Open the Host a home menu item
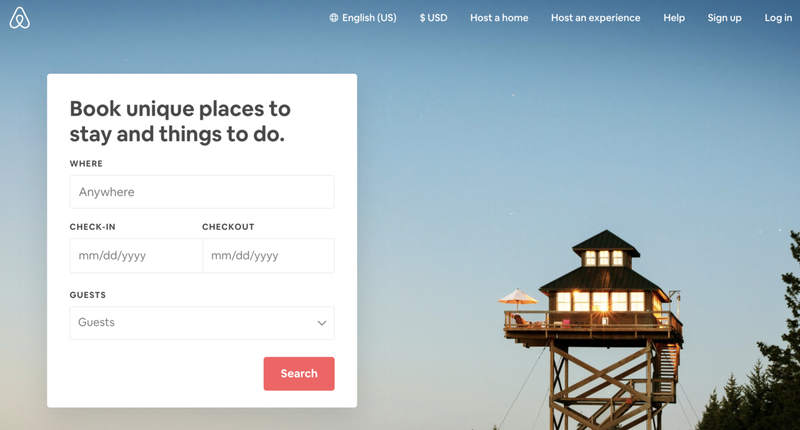The height and width of the screenshot is (430, 800). click(499, 18)
